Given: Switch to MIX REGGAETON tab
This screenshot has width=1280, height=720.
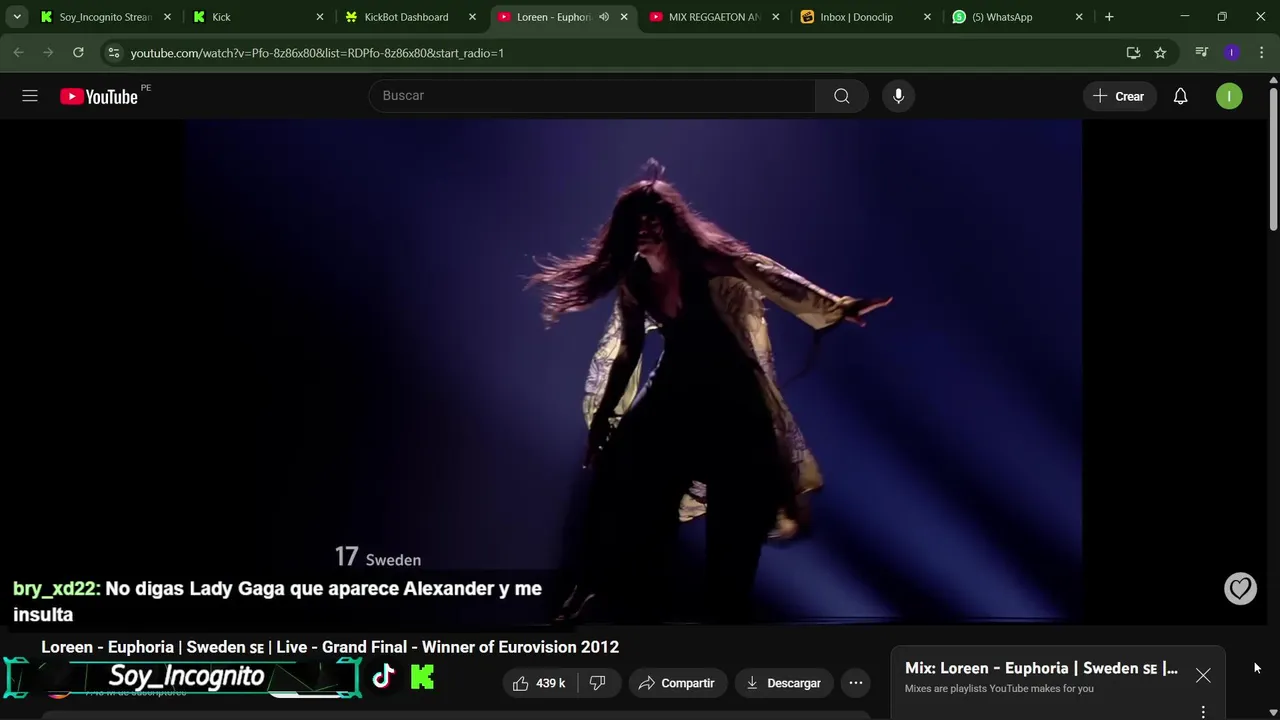Looking at the screenshot, I should click(x=714, y=17).
